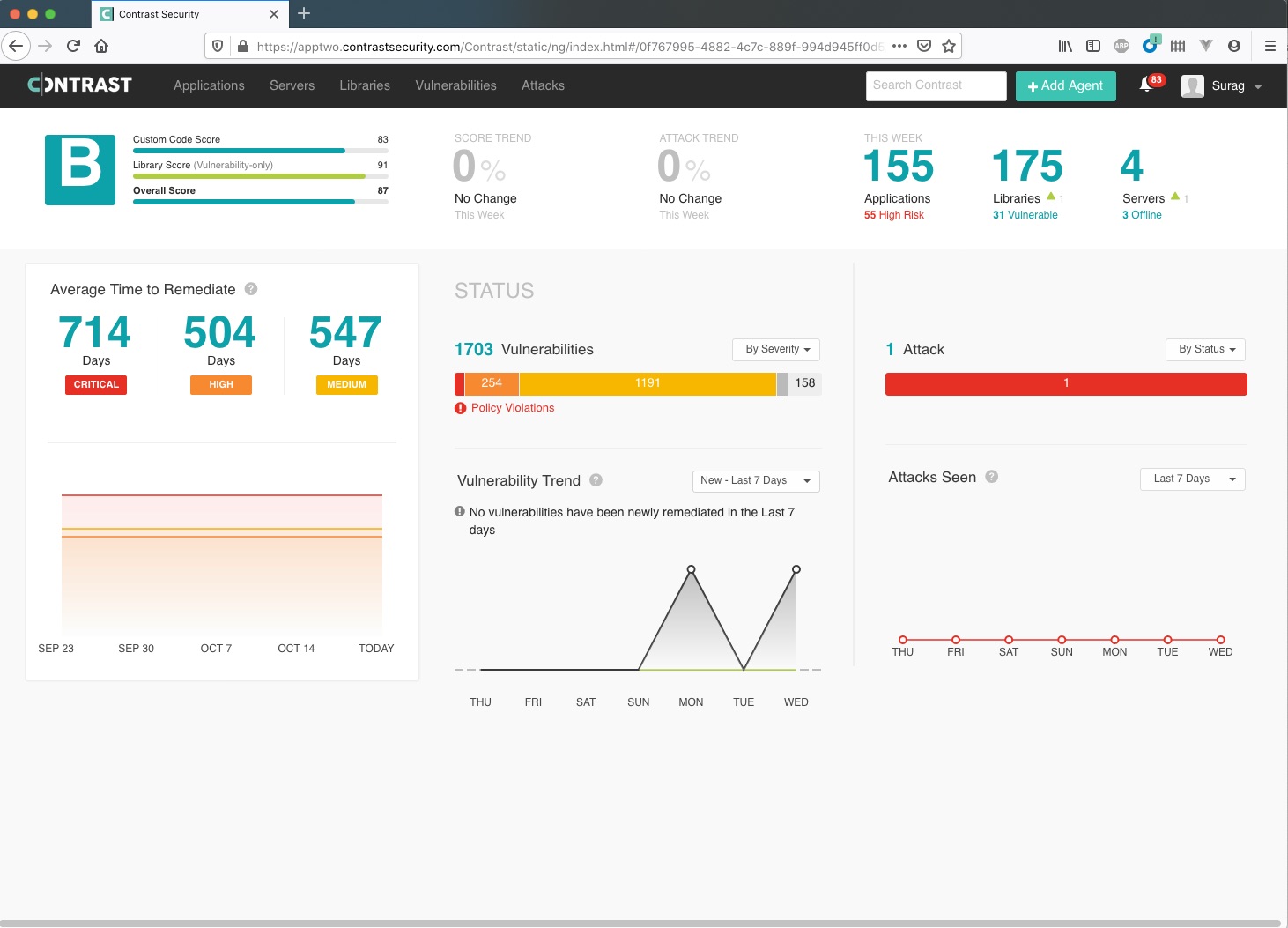The width and height of the screenshot is (1288, 928).
Task: Click the help icon beside Average Time to Remediate
Action: [x=251, y=289]
